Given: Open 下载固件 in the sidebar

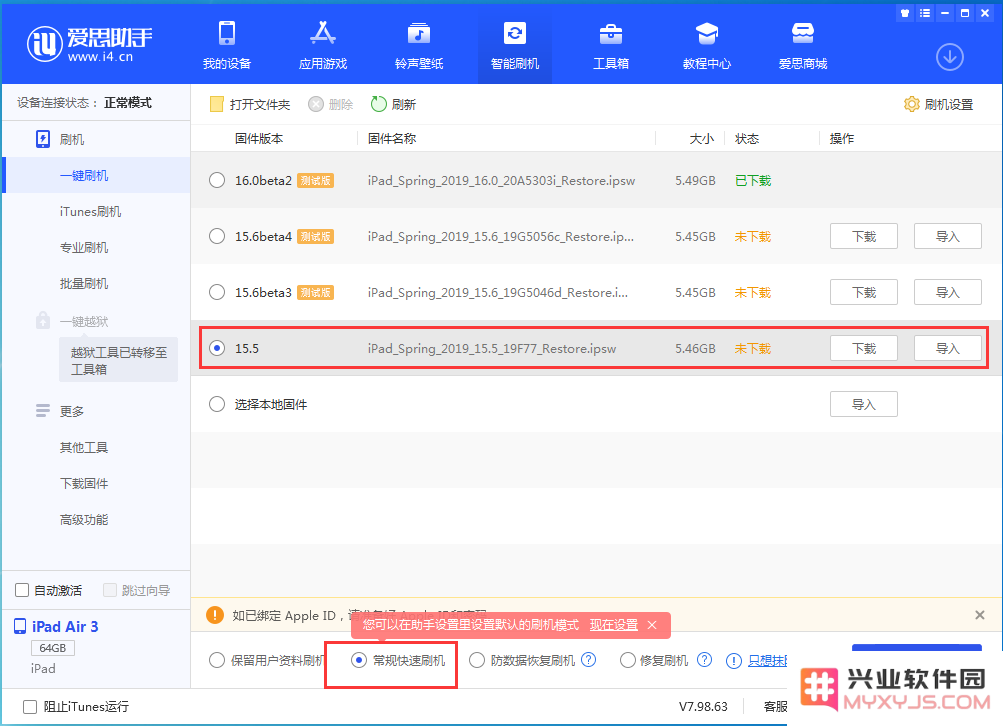Looking at the screenshot, I should [x=84, y=484].
